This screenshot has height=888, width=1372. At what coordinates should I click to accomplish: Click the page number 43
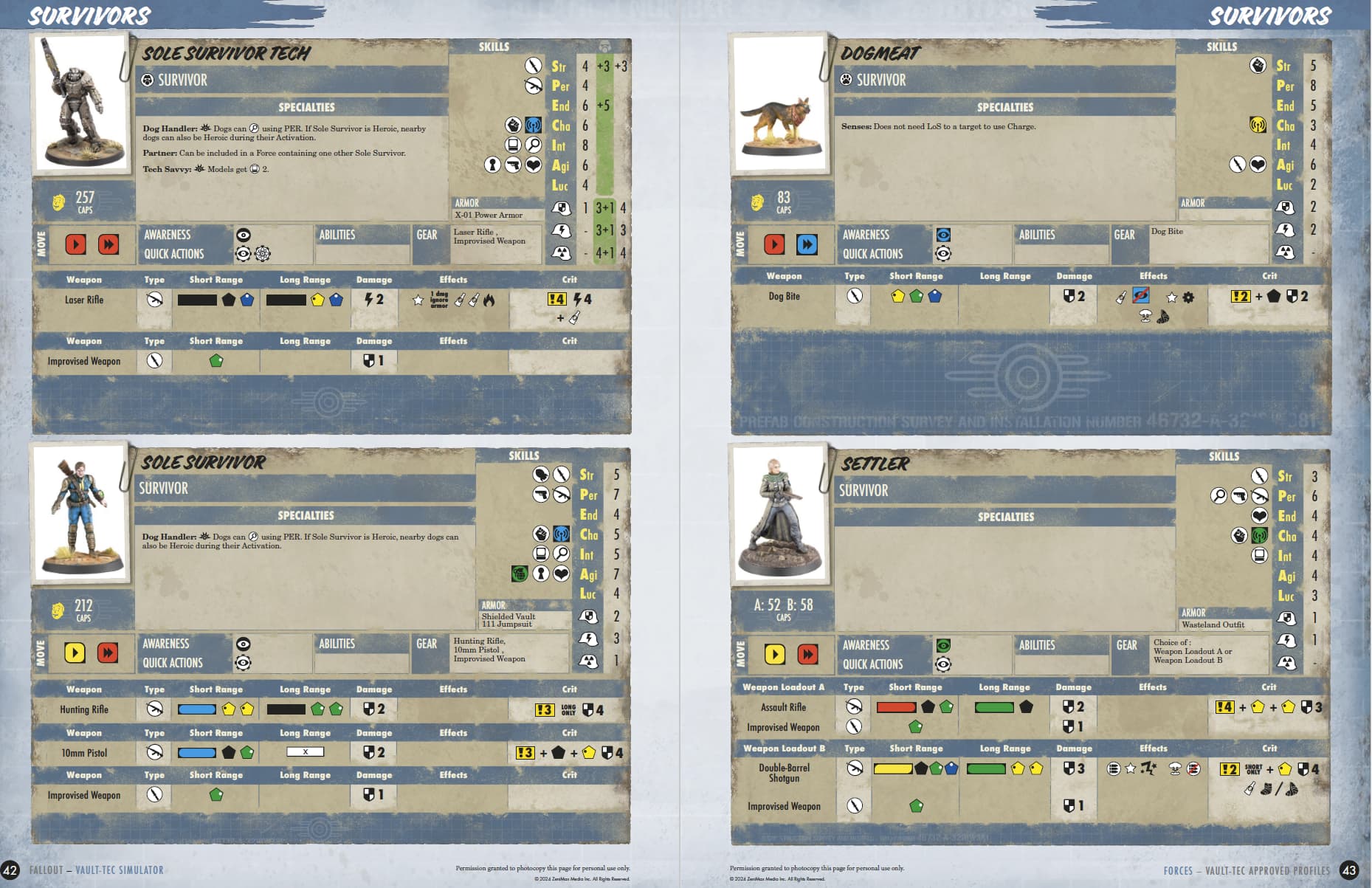pyautogui.click(x=1349, y=870)
